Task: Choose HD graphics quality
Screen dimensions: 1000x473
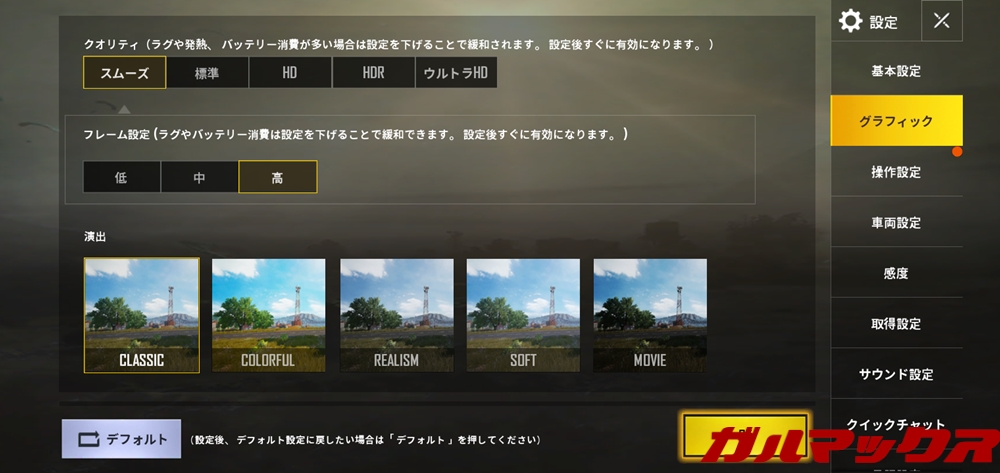Action: coord(290,73)
